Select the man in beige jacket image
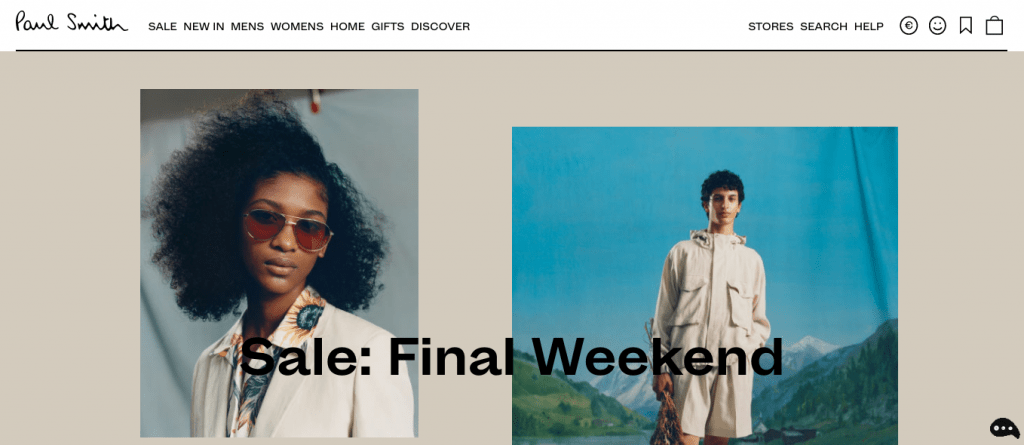1024x445 pixels. coord(705,286)
